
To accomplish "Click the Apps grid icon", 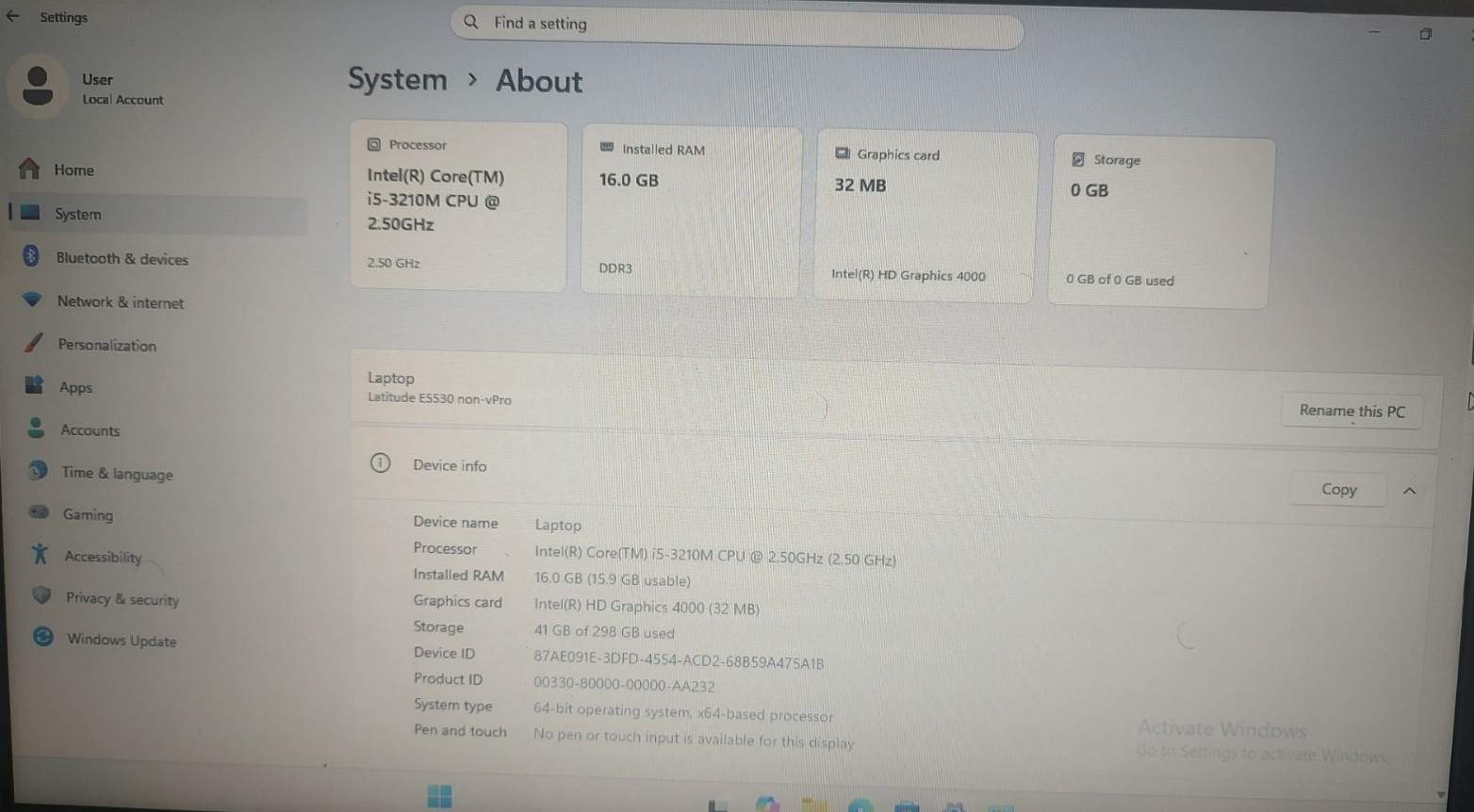I will [x=35, y=384].
